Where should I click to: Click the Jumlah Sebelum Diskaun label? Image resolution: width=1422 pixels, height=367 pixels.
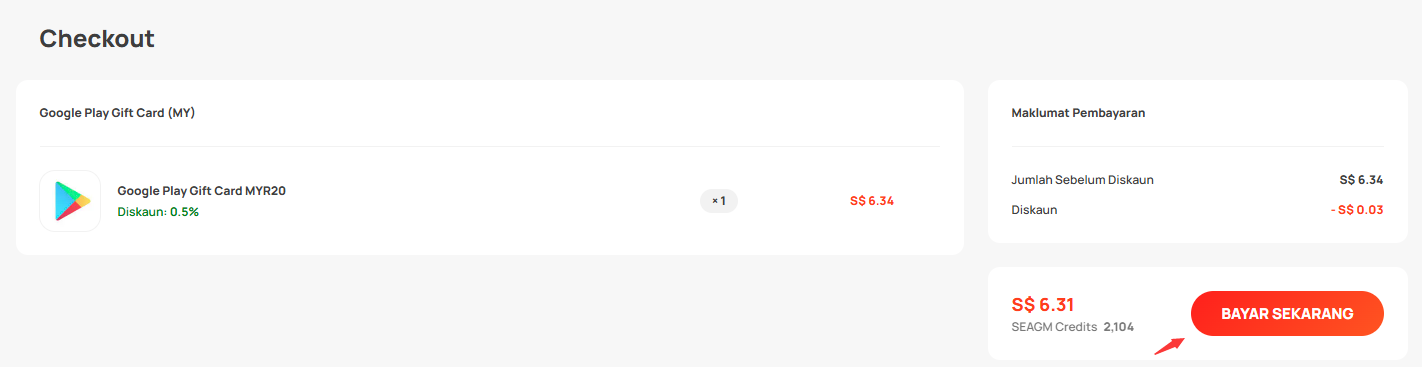(1083, 180)
